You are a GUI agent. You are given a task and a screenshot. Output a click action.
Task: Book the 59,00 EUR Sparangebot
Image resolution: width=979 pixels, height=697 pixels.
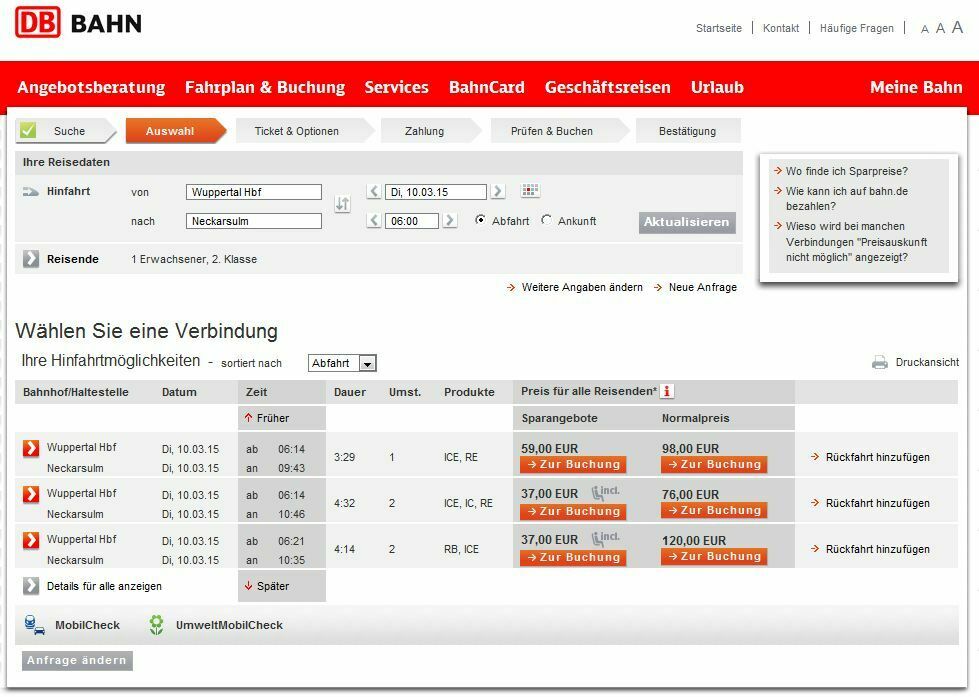click(573, 464)
